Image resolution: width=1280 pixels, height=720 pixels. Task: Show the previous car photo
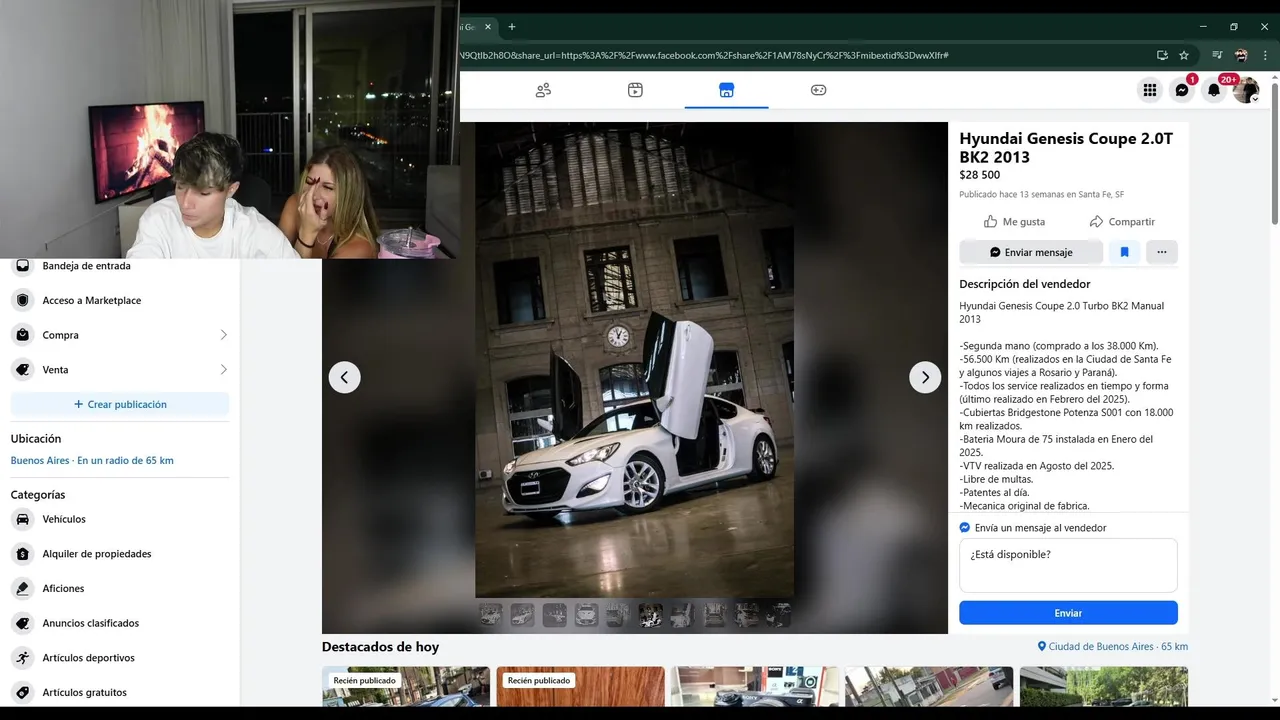[345, 377]
